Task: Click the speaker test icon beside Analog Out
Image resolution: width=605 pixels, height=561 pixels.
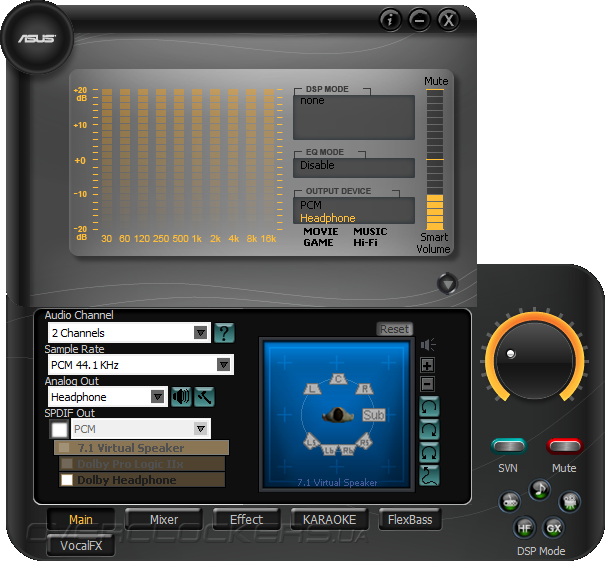Action: tap(181, 397)
